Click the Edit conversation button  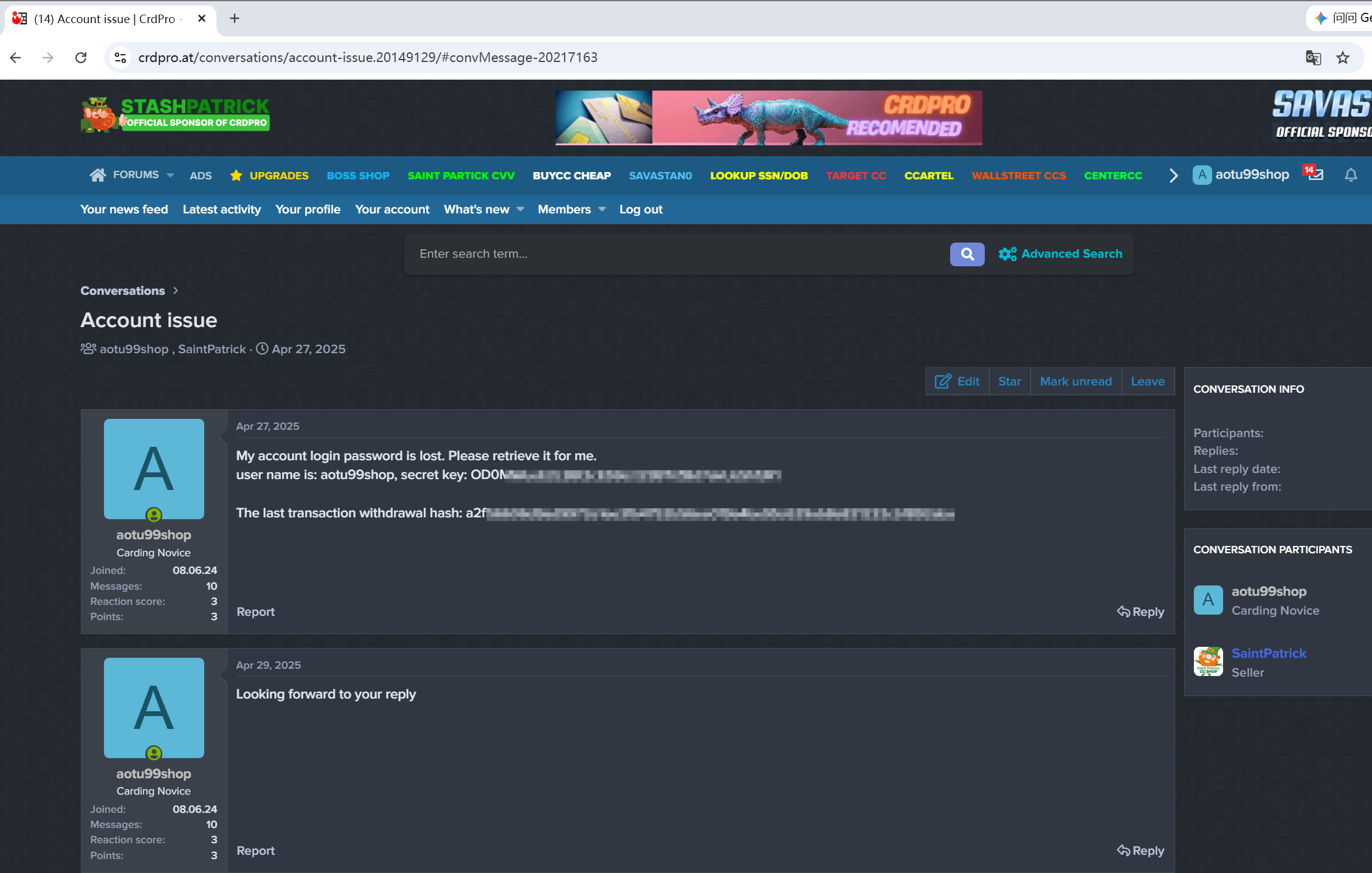957,381
